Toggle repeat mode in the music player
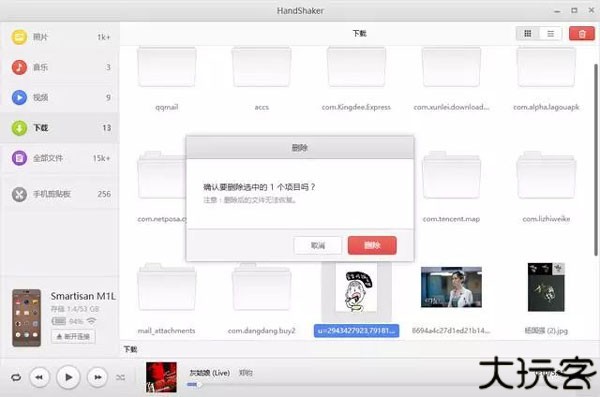This screenshot has width=600, height=397. click(x=16, y=377)
